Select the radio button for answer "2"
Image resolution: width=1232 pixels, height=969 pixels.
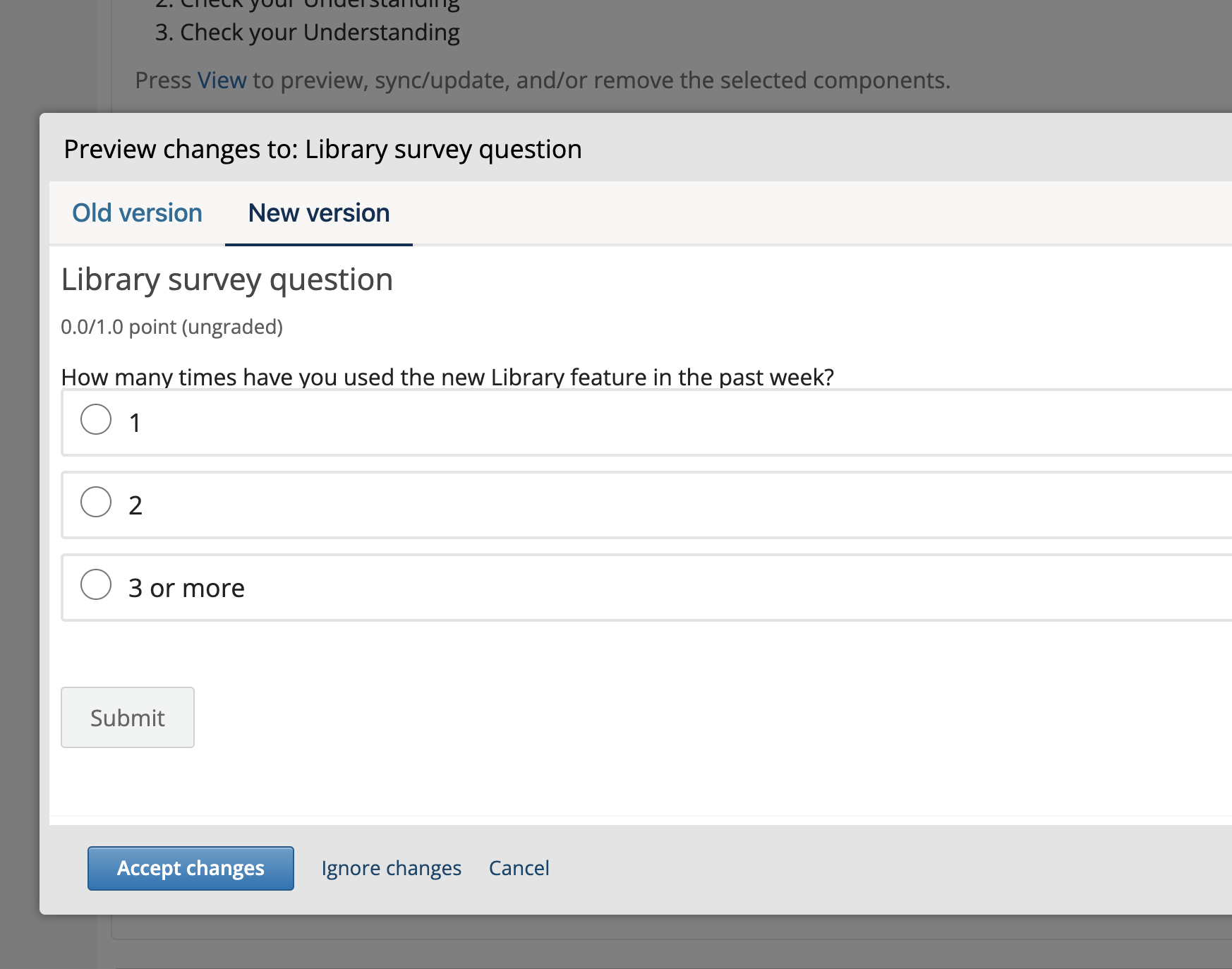(x=96, y=502)
